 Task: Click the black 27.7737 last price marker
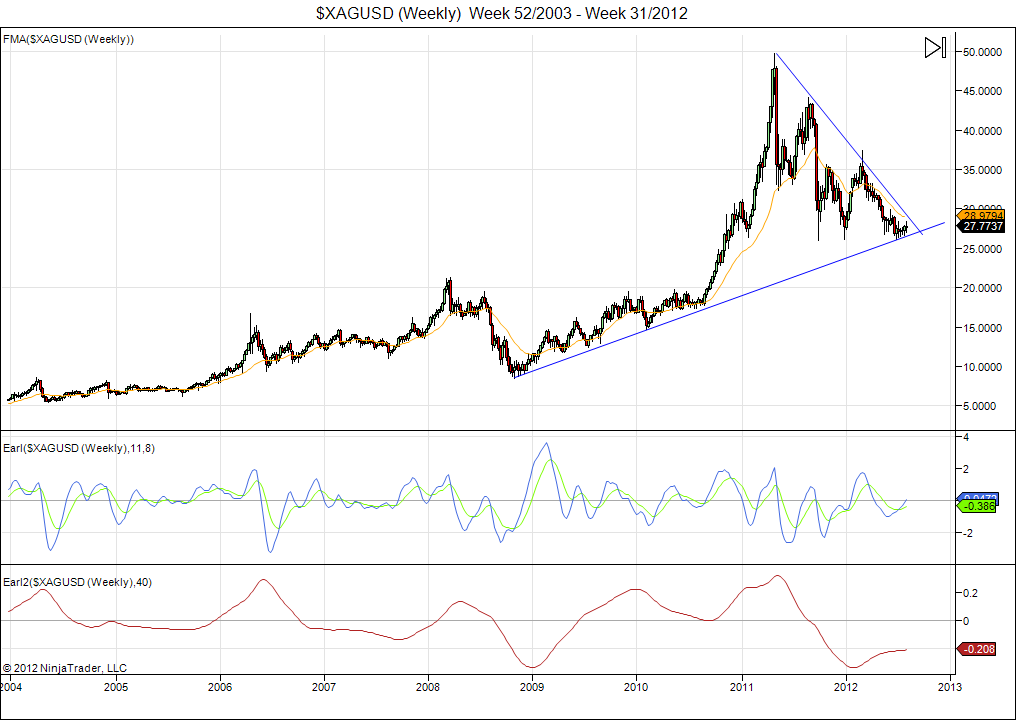(981, 227)
